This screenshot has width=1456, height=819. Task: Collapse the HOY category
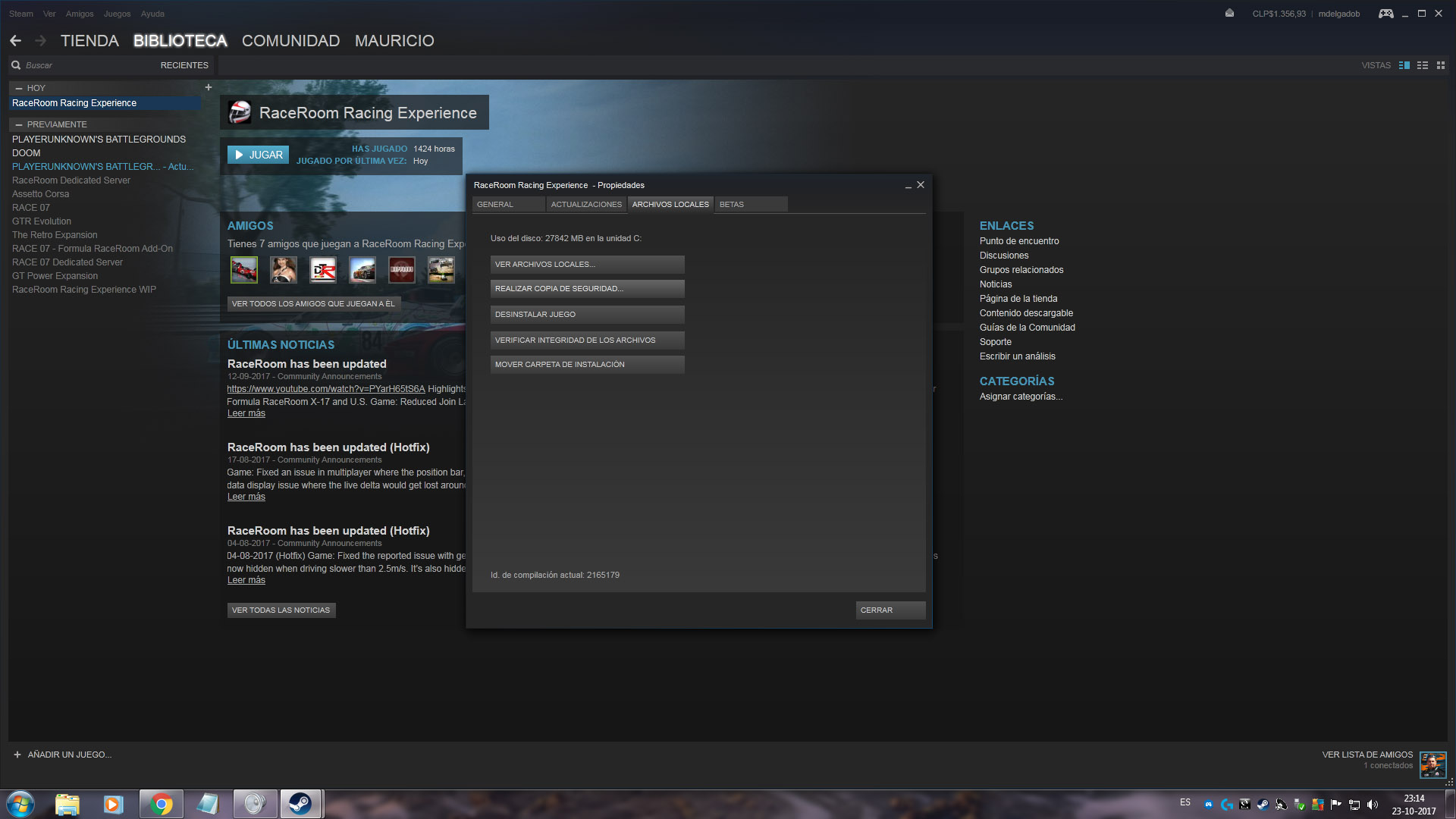(19, 88)
